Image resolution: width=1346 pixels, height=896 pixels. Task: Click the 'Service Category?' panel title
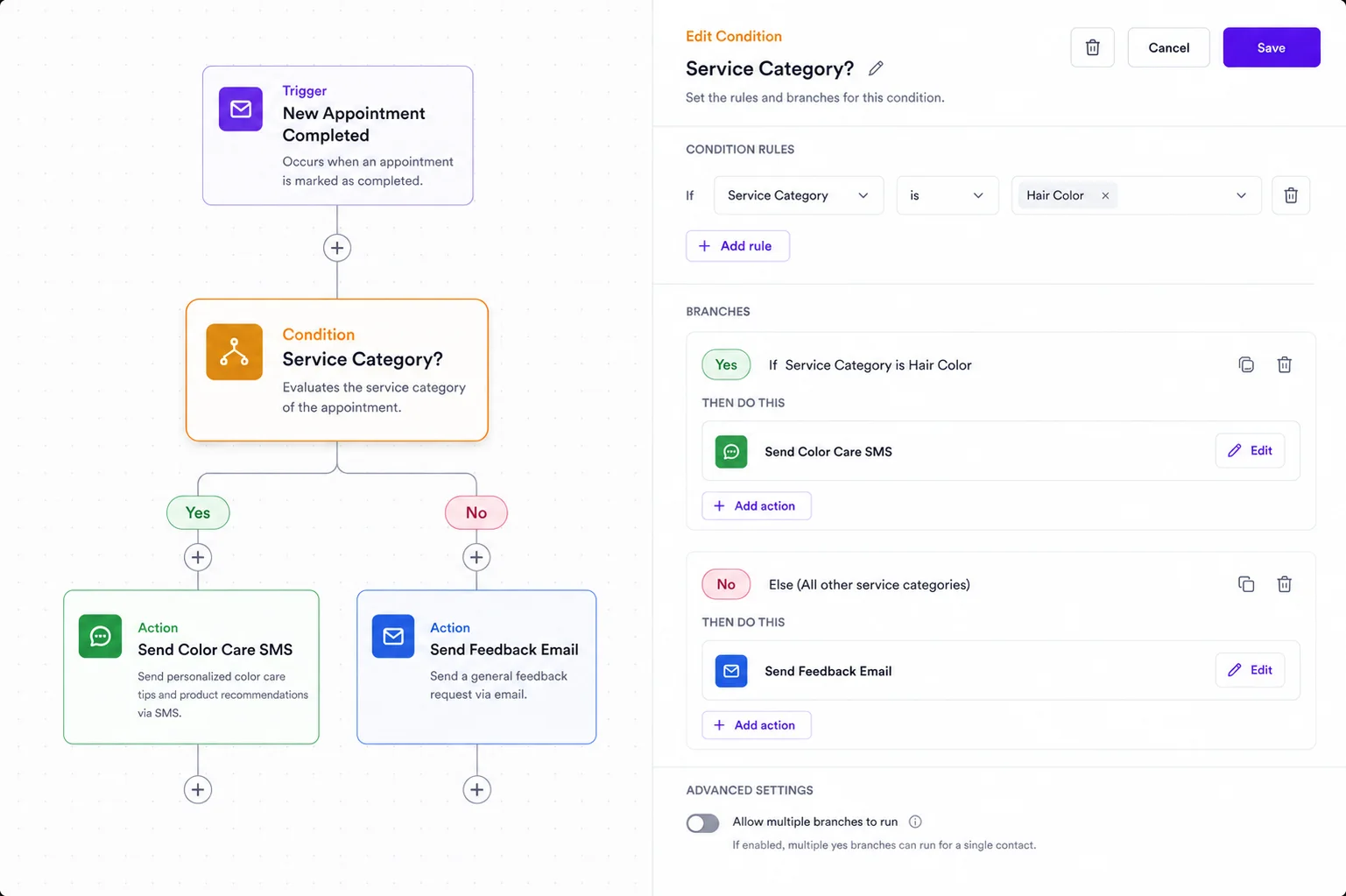(x=770, y=68)
